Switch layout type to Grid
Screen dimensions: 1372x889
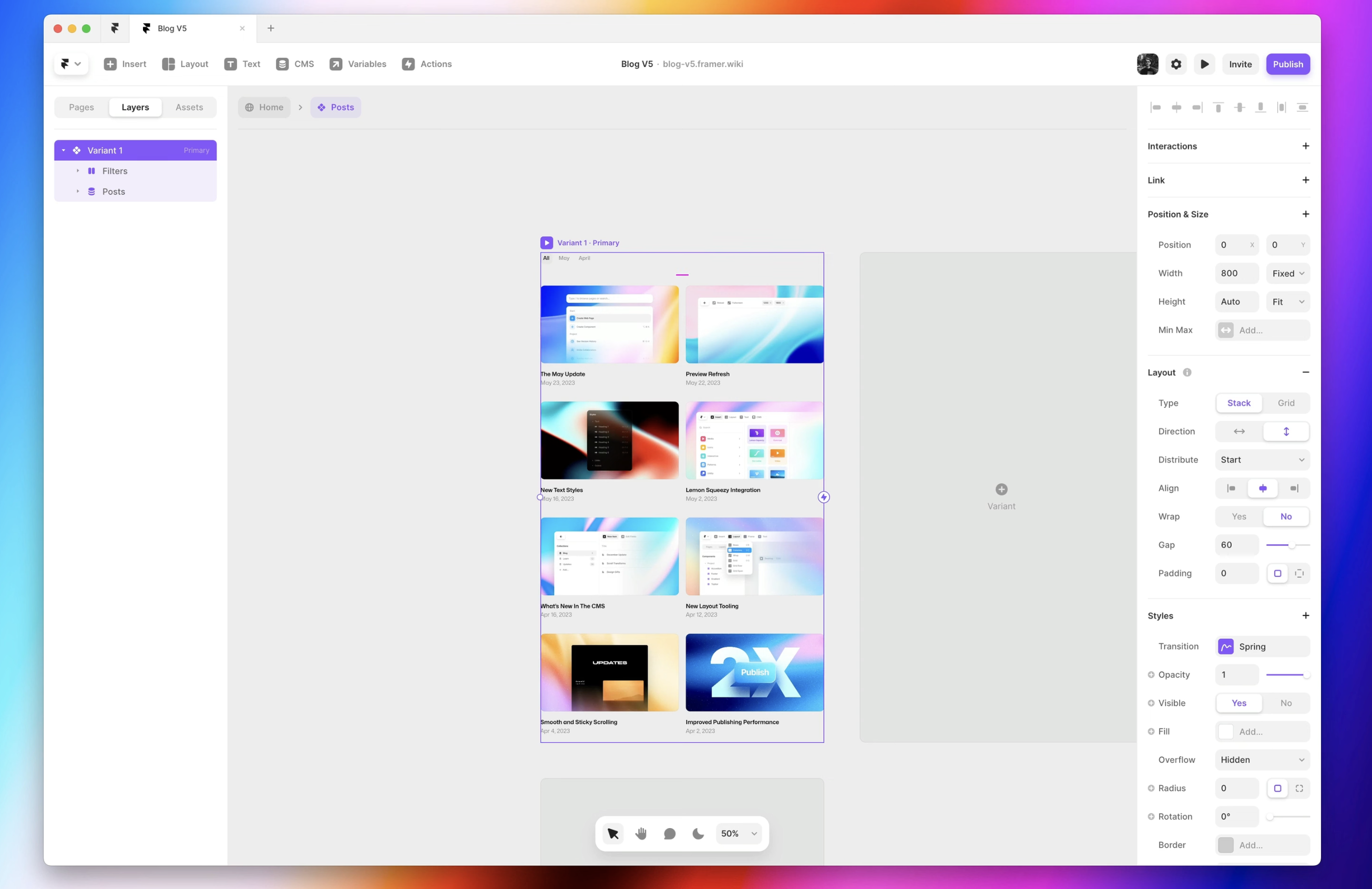(x=1286, y=402)
